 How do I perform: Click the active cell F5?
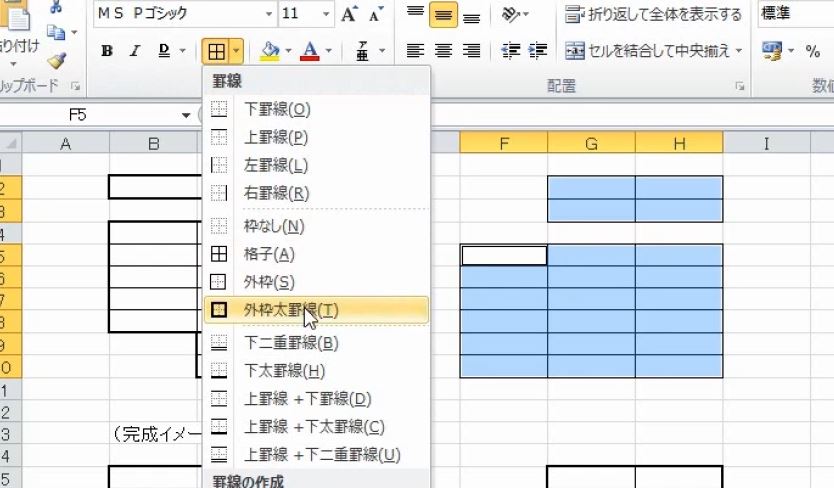pos(504,255)
